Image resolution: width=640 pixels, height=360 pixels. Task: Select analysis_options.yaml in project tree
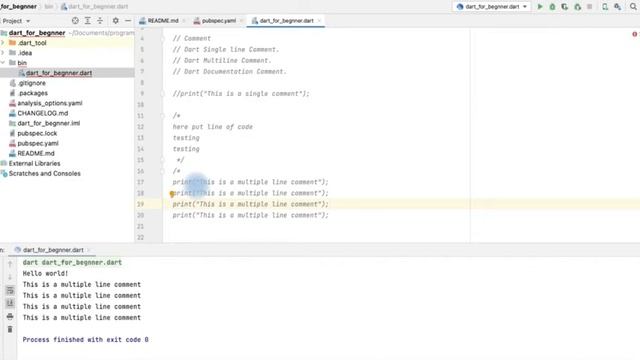[50, 103]
